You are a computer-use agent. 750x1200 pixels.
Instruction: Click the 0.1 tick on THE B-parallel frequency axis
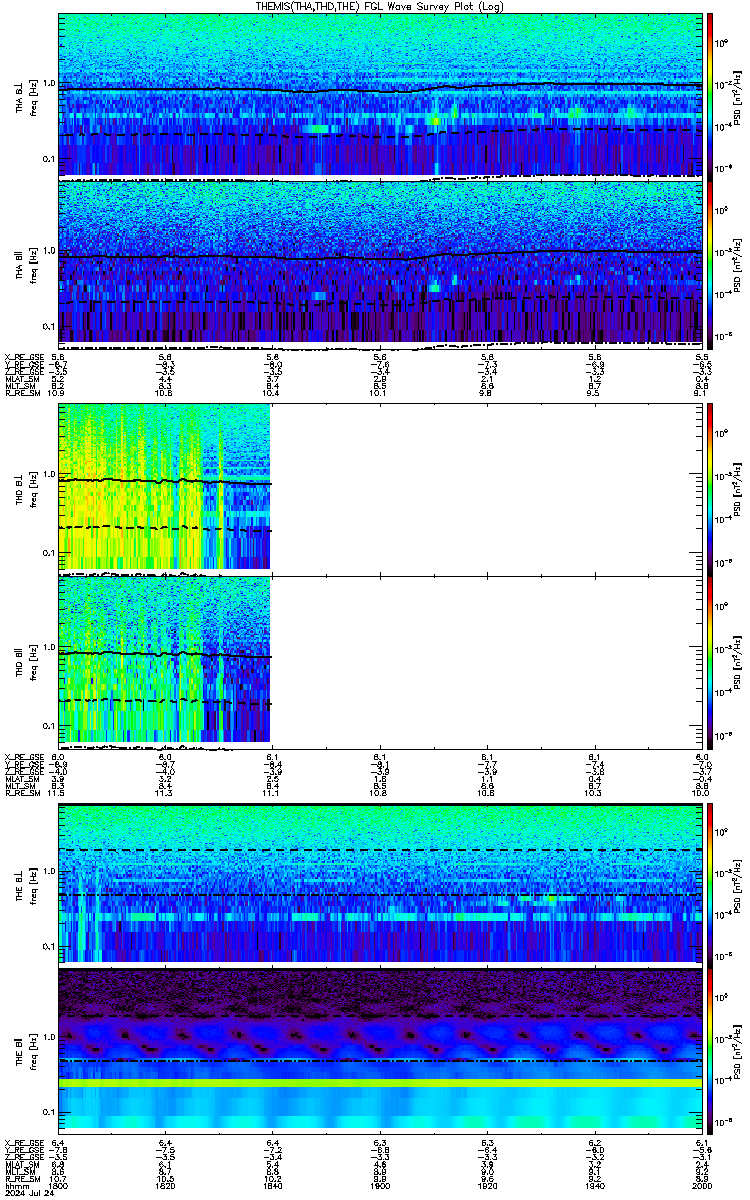pyautogui.click(x=48, y=1111)
